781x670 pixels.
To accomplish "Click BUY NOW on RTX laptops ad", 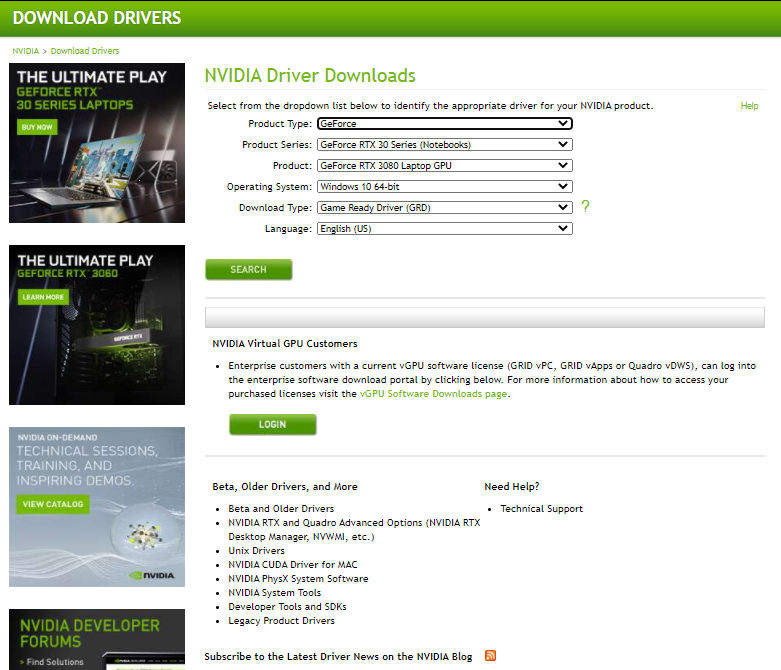I will point(37,127).
